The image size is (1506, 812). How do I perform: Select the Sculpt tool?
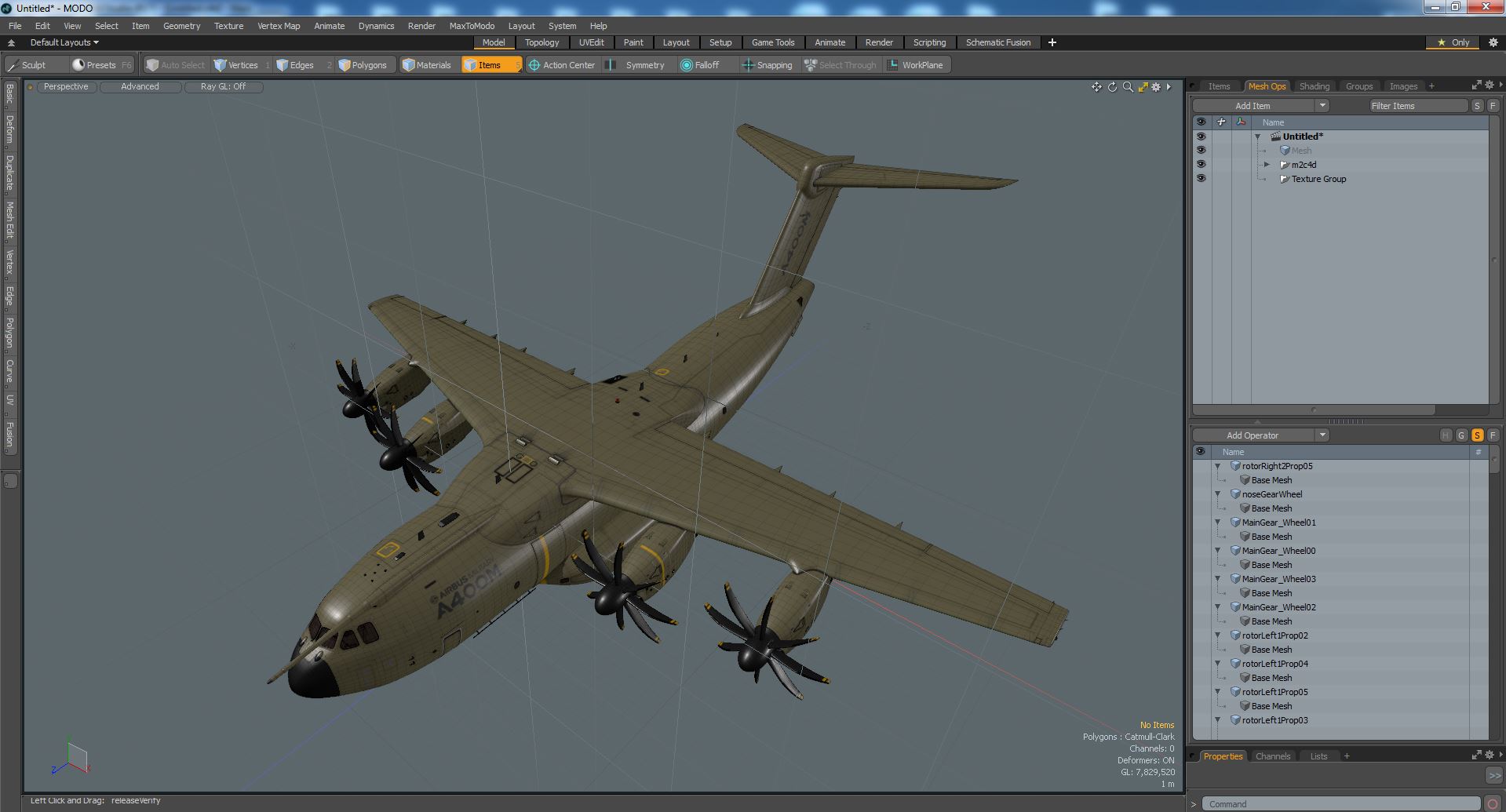click(35, 65)
